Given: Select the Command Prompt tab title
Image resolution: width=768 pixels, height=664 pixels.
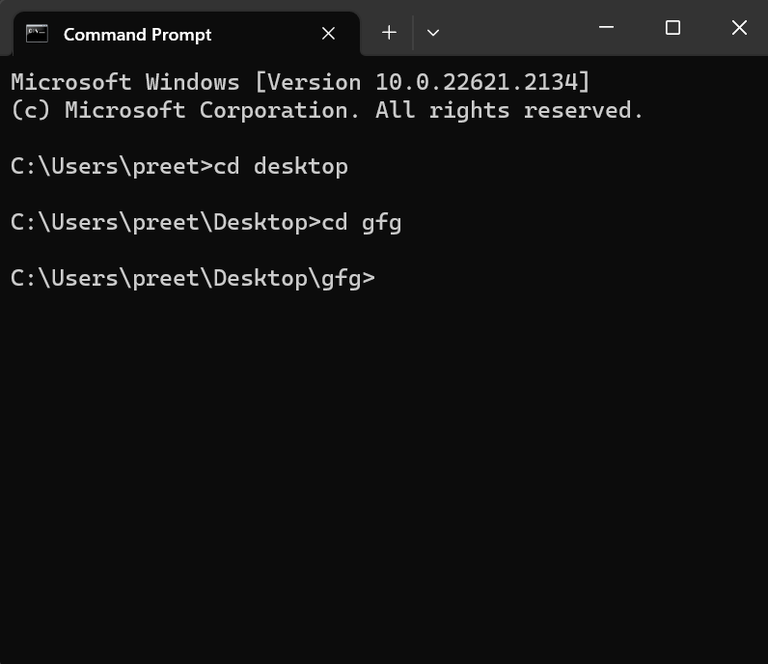Looking at the screenshot, I should (x=137, y=34).
